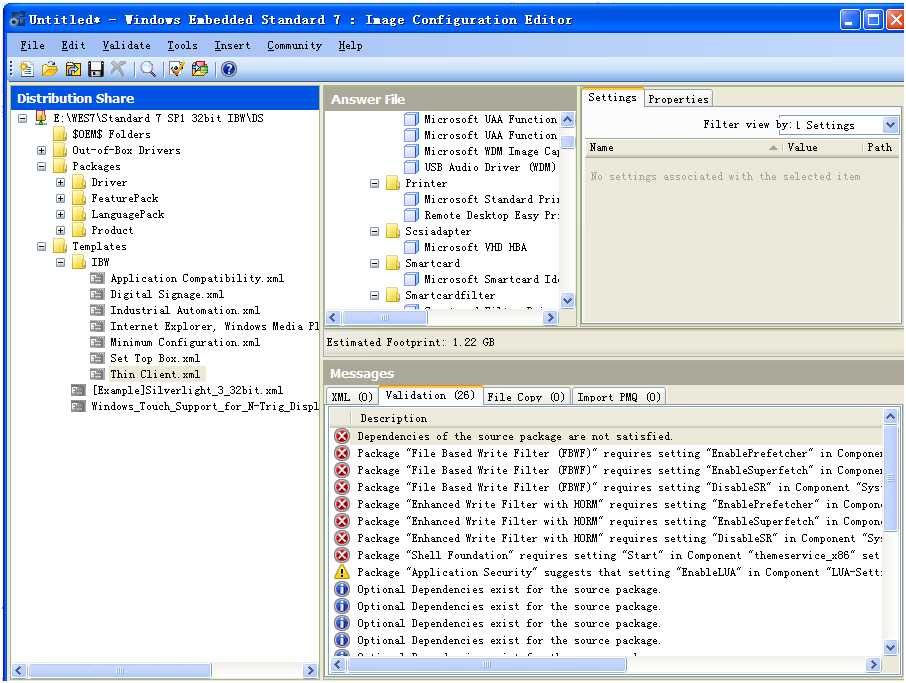
Task: Open the File menu
Action: pyautogui.click(x=32, y=45)
